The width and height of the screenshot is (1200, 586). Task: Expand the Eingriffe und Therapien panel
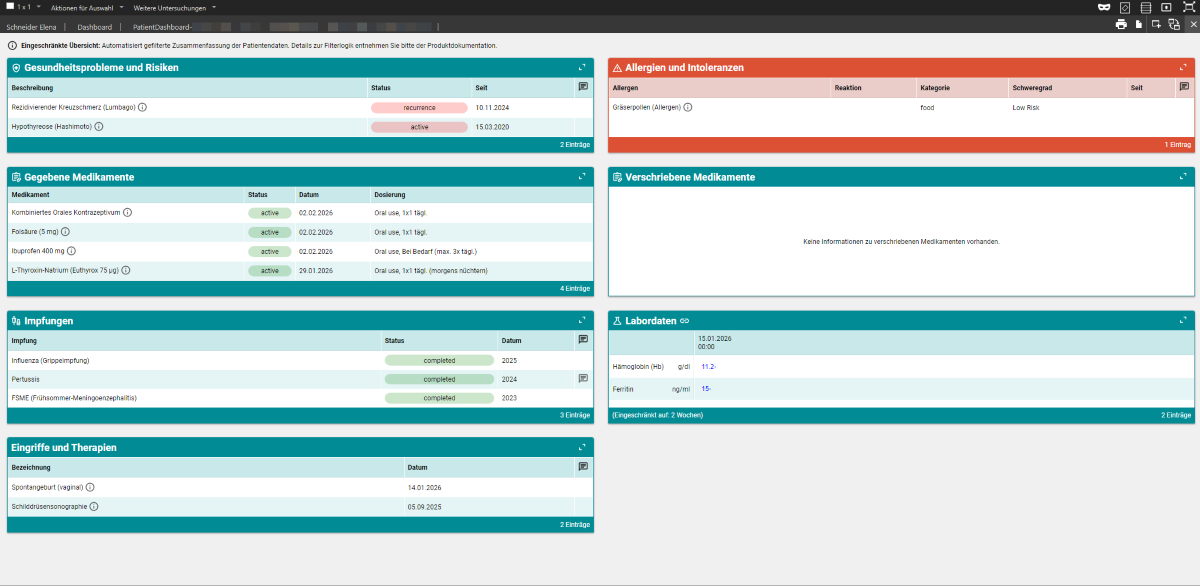pyautogui.click(x=582, y=447)
